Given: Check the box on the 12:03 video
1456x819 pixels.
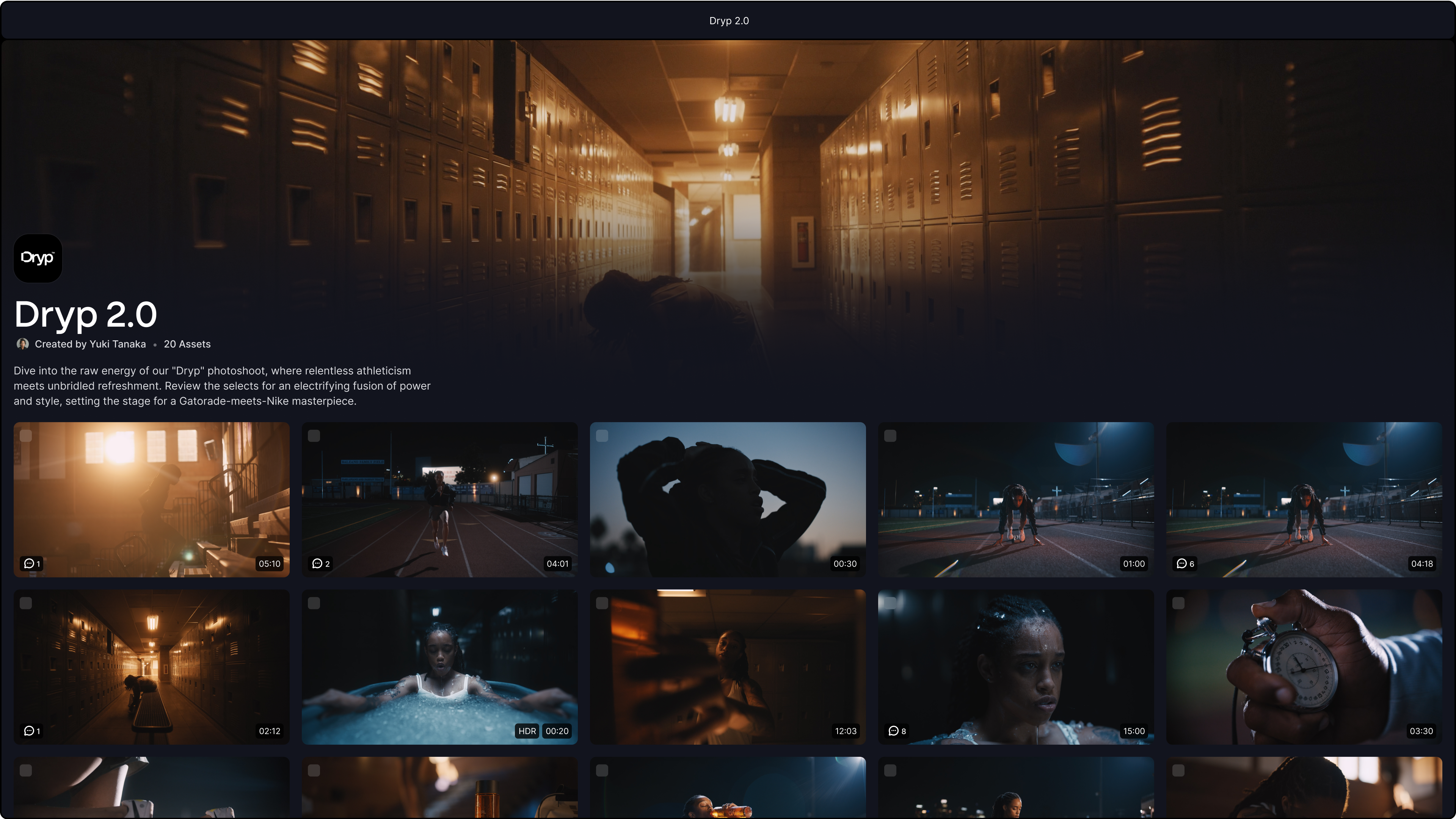Looking at the screenshot, I should (602, 603).
